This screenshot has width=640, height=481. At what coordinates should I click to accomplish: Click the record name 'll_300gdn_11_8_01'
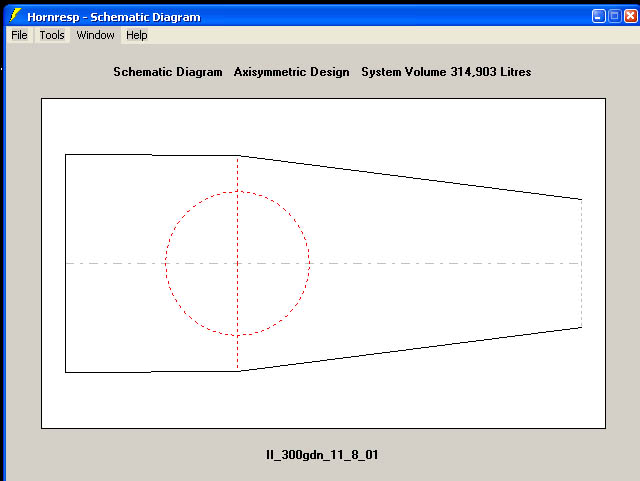pyautogui.click(x=322, y=455)
